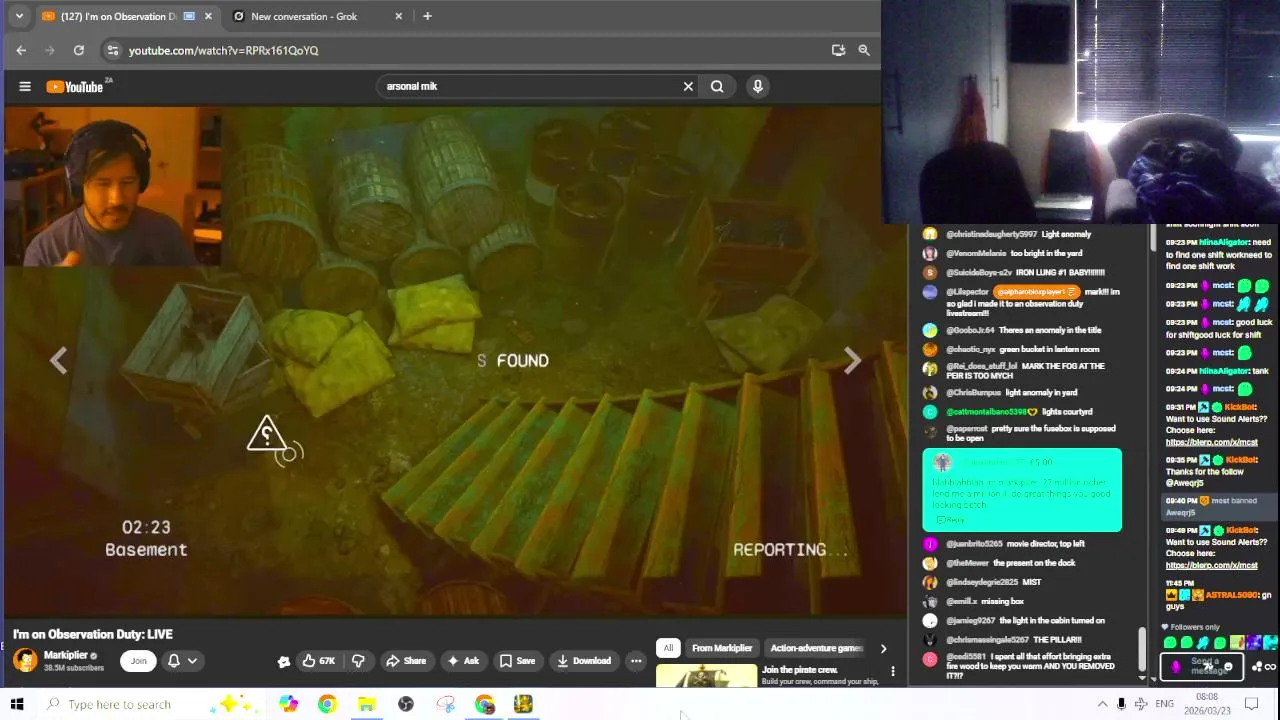The width and height of the screenshot is (1280, 720).
Task: Open the Windows notification center
Action: 1250,704
